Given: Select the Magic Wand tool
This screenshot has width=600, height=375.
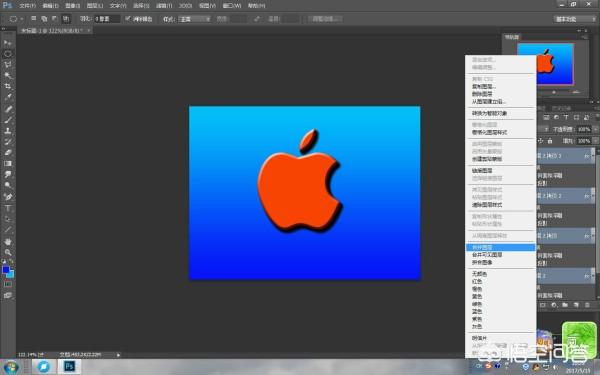Looking at the screenshot, I should click(8, 76).
